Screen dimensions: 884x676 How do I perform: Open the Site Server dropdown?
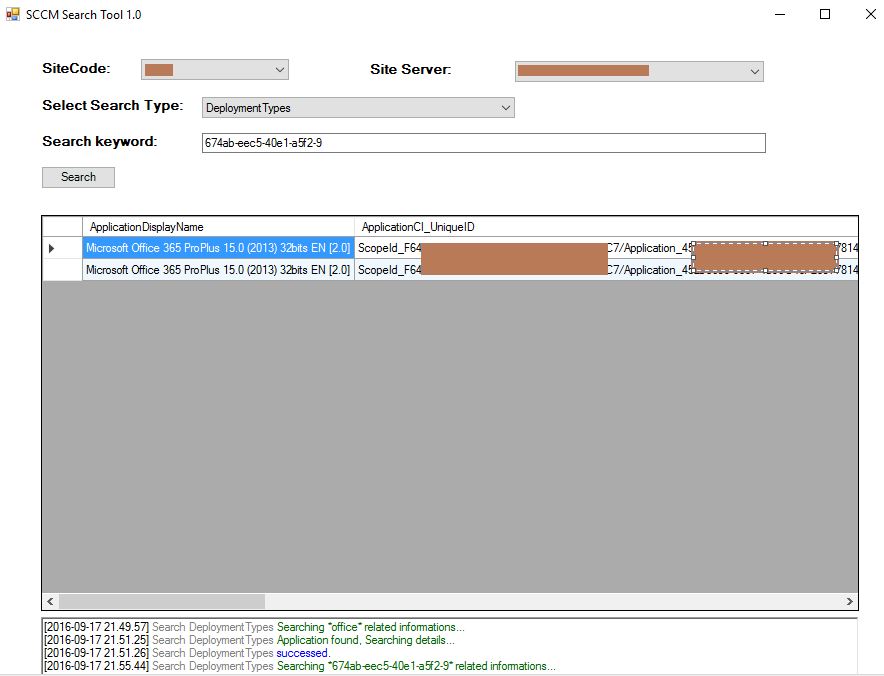tap(639, 71)
